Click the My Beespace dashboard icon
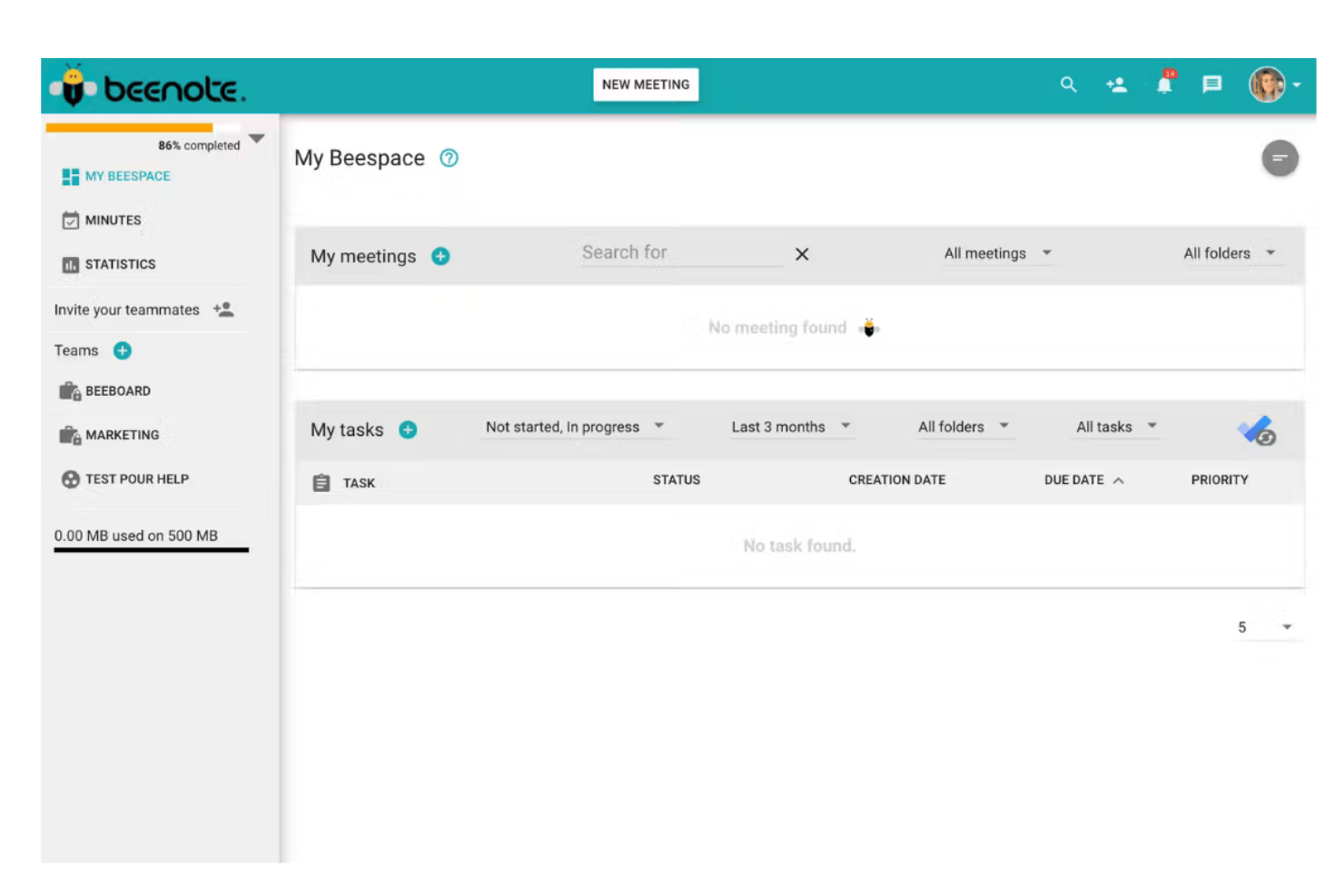This screenshot has height=896, width=1344. click(x=70, y=176)
